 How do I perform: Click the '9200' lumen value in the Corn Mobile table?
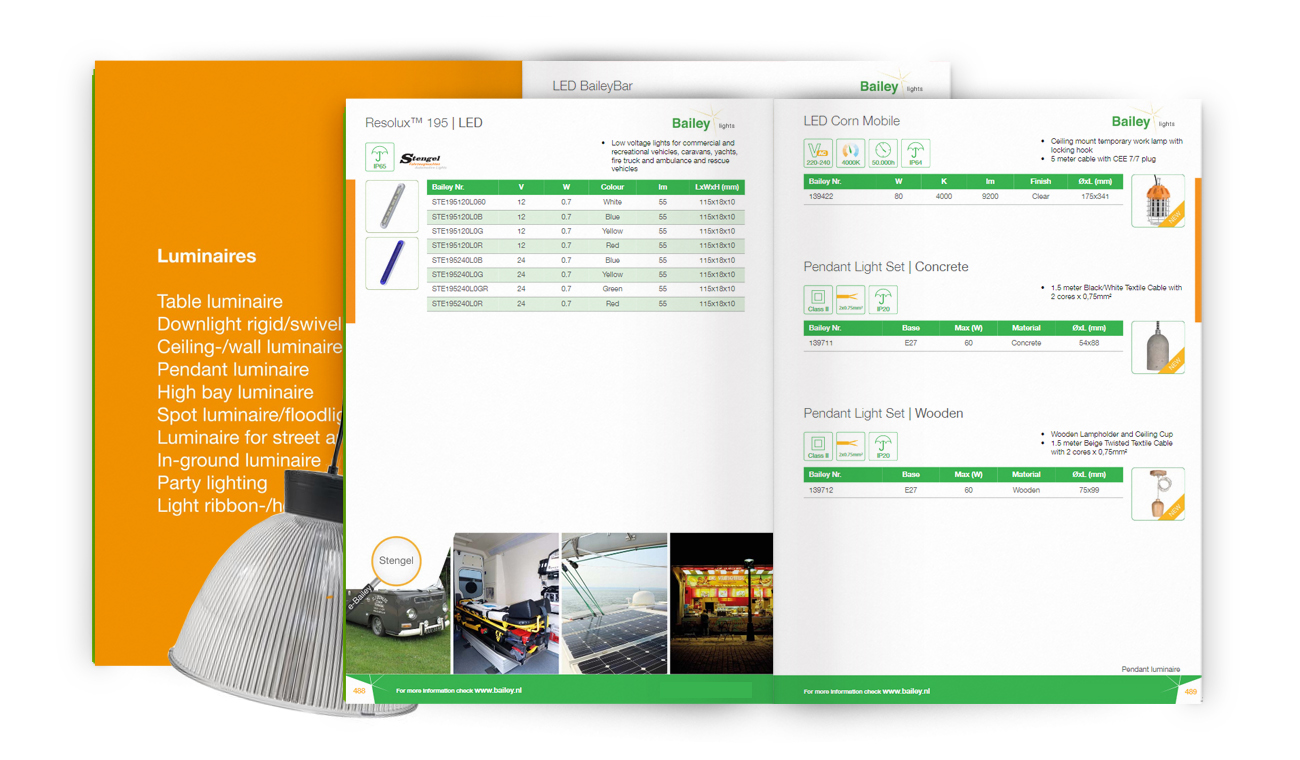990,197
